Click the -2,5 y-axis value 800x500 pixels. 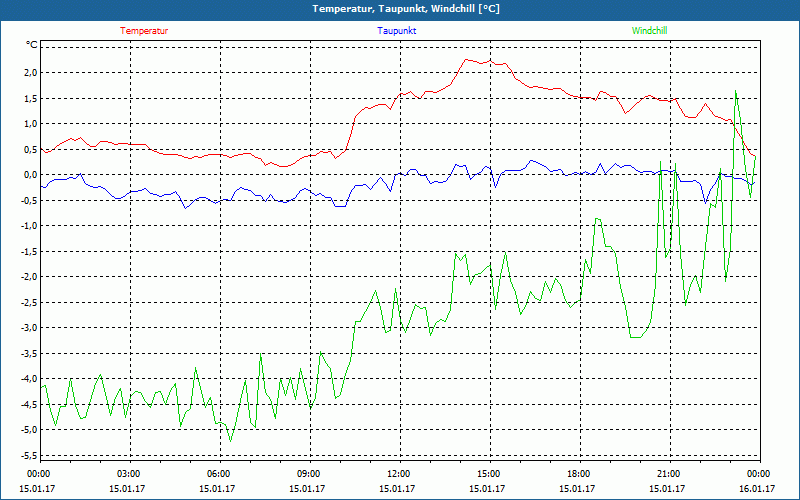[30, 302]
